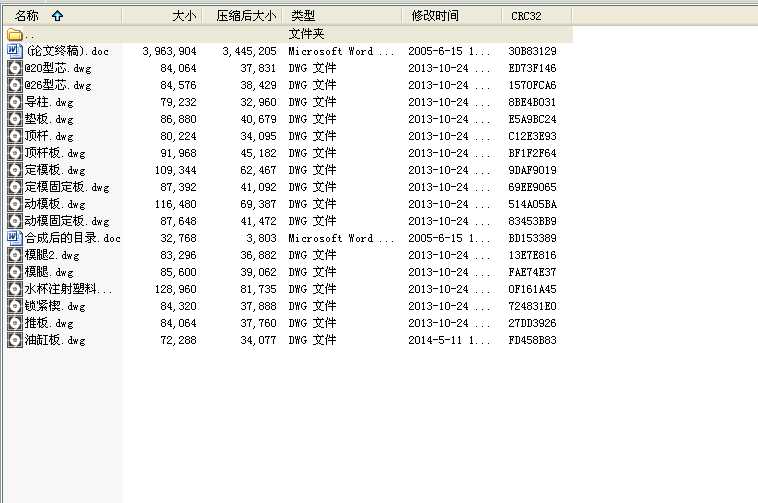Click size value 32,768
The height and width of the screenshot is (503, 758).
click(x=178, y=238)
